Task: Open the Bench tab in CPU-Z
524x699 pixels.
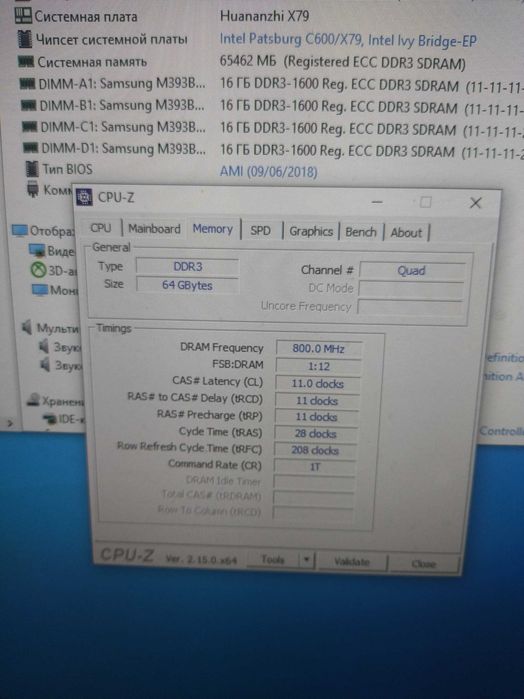Action: click(x=361, y=232)
